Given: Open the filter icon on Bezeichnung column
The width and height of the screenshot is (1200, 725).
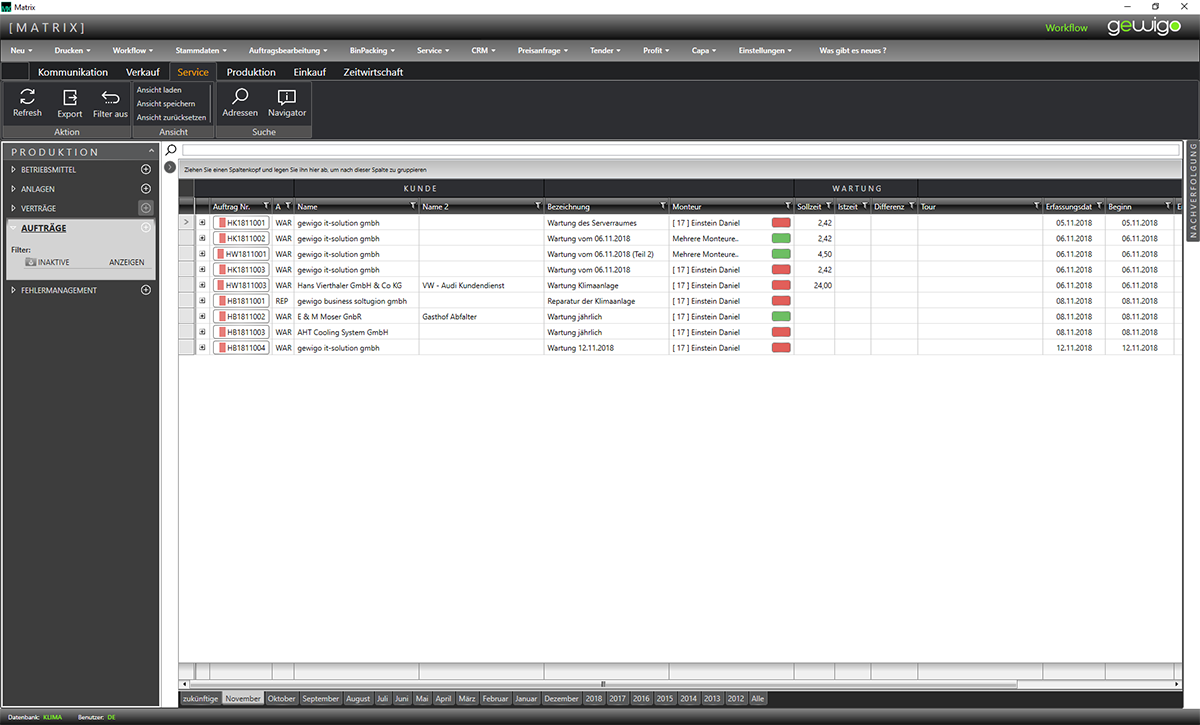Looking at the screenshot, I should (x=663, y=206).
